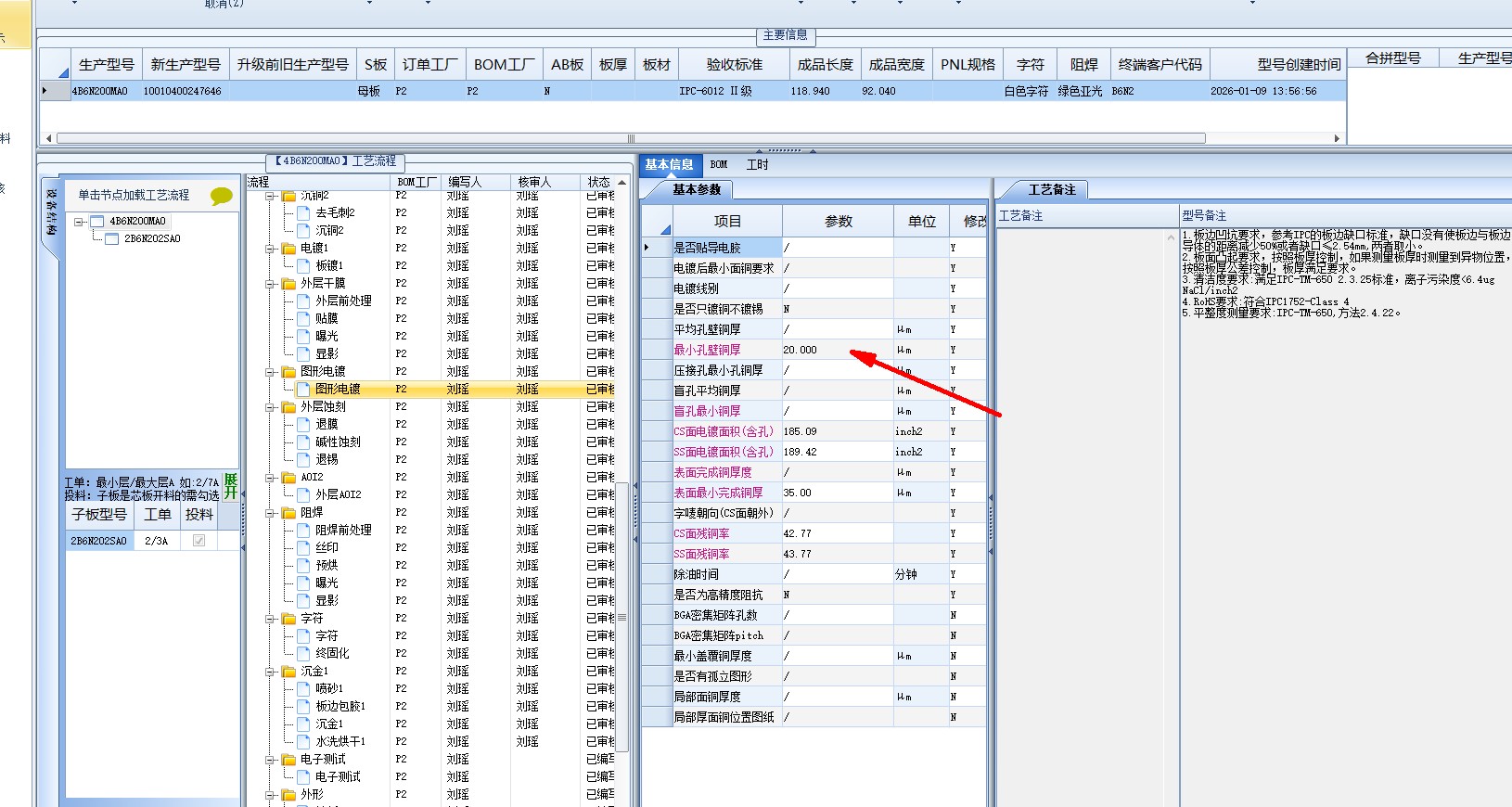
Task: Click the 型号备注 column header
Action: (x=1345, y=215)
